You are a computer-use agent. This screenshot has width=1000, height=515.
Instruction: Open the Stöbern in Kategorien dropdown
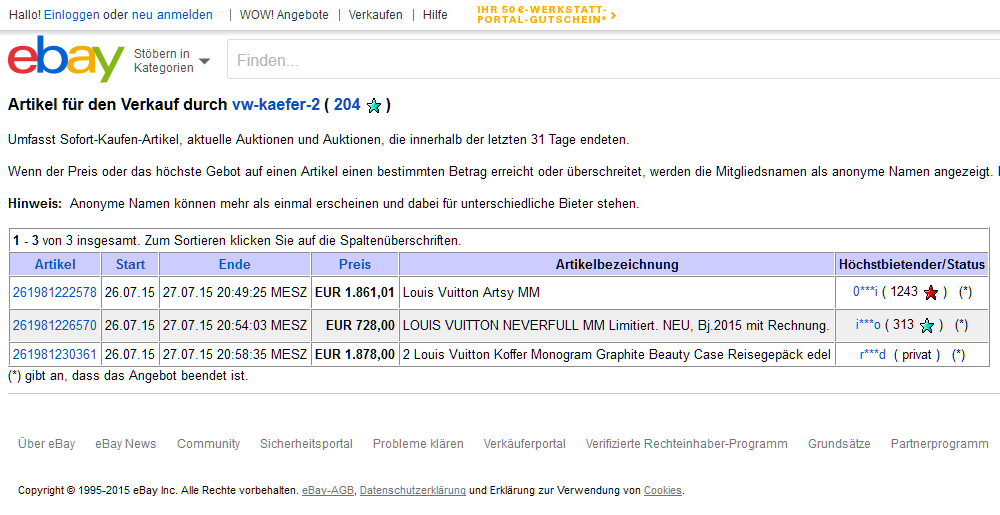[x=172, y=61]
